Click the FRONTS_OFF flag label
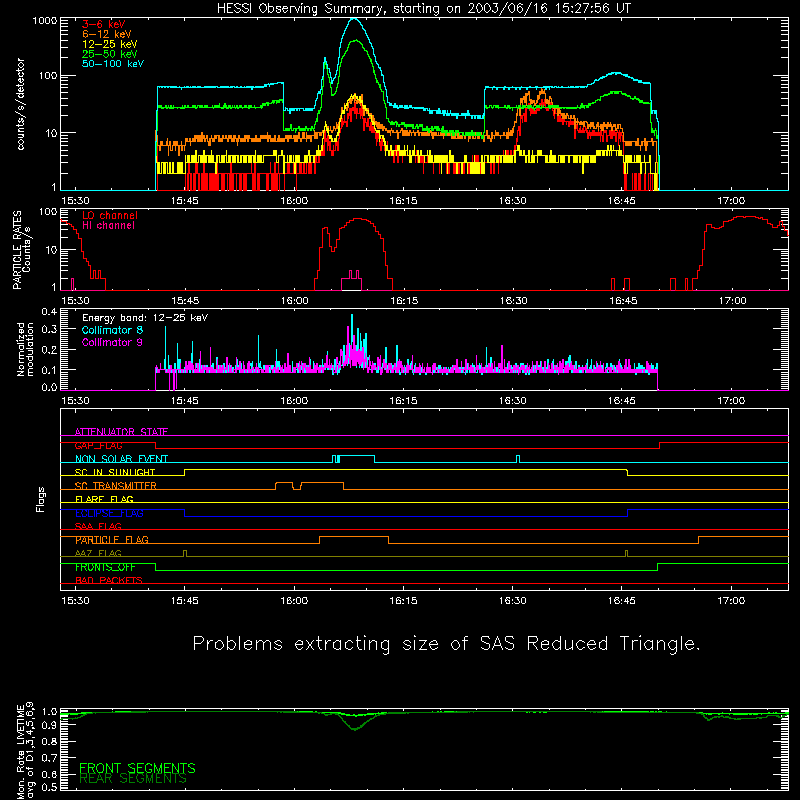This screenshot has height=800, width=800. [105, 567]
